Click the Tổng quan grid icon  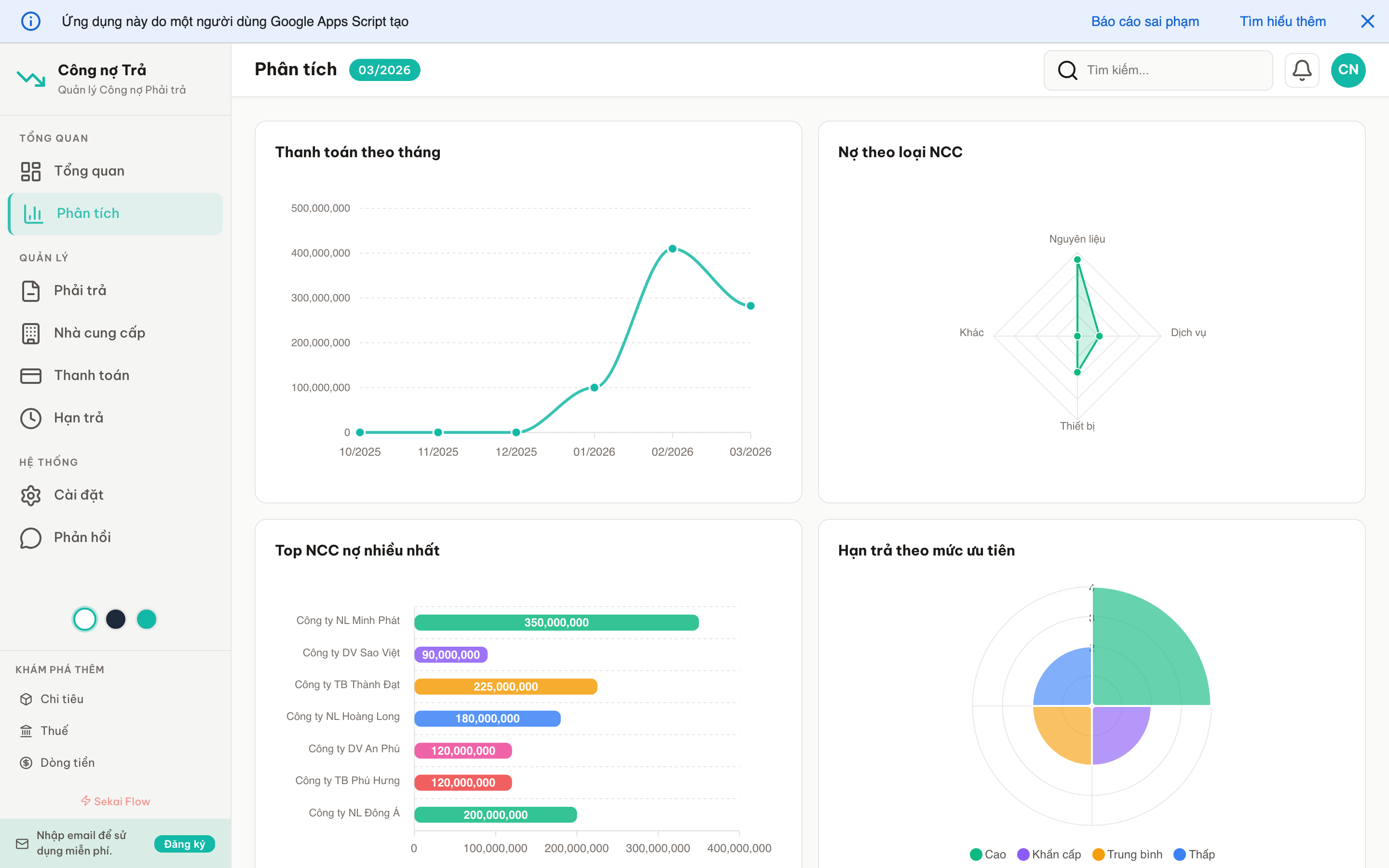(30, 171)
